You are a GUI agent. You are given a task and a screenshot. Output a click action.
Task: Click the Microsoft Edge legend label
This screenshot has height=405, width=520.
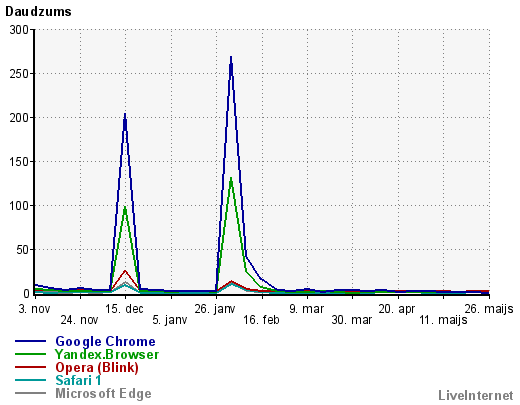point(103,393)
